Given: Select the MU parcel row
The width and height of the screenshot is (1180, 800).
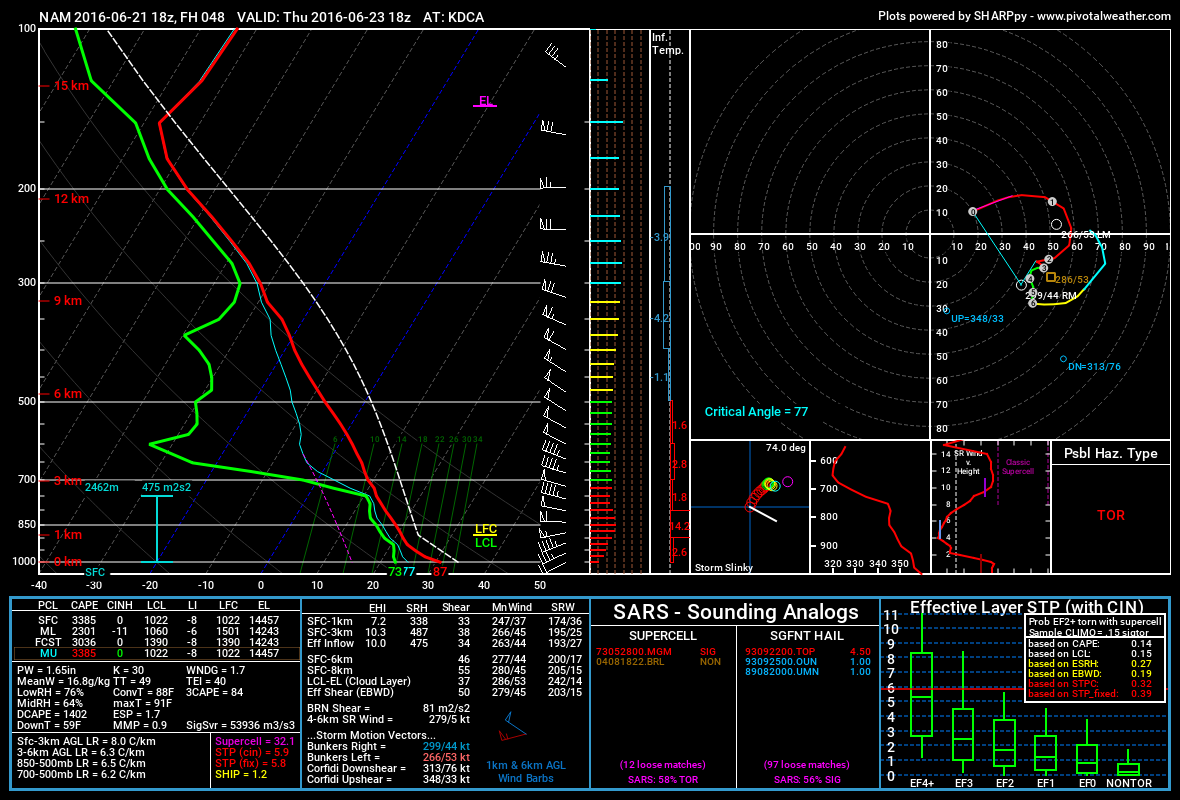Looking at the screenshot, I should tap(155, 653).
